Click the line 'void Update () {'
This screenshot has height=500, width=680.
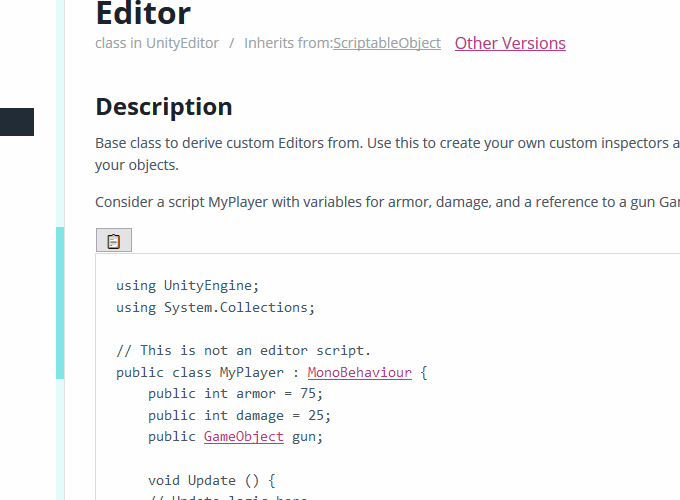point(212,480)
